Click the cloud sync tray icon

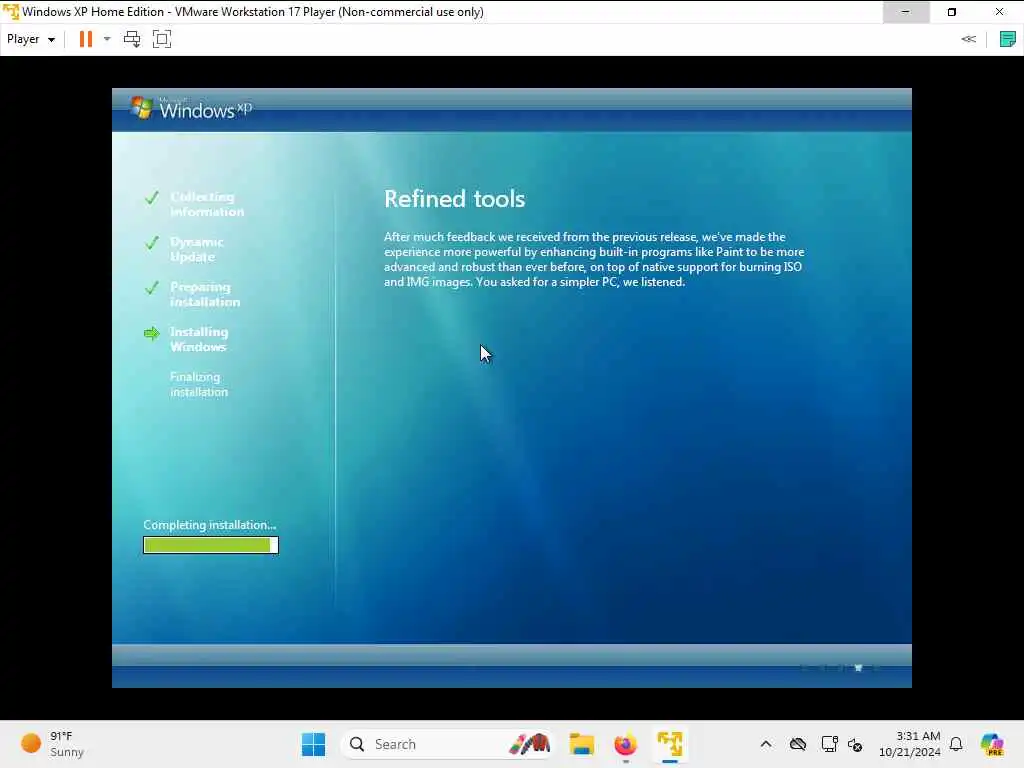[x=798, y=744]
